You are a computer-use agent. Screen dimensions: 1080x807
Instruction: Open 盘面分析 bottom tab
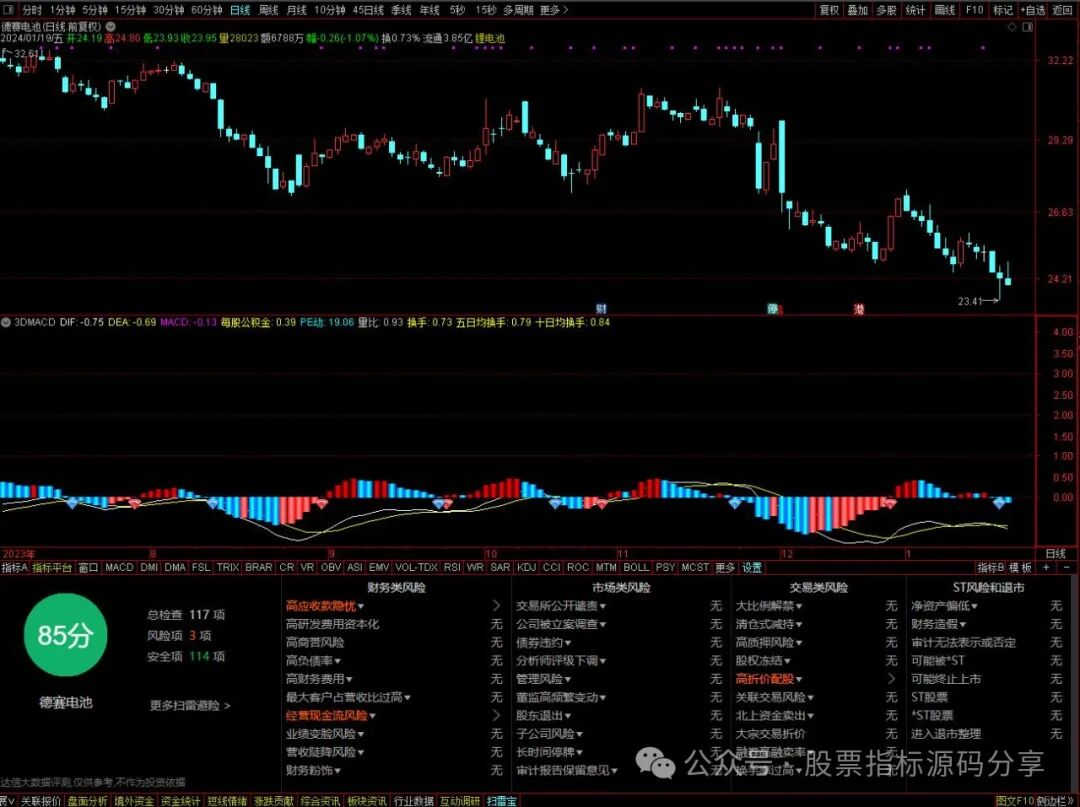click(x=87, y=801)
